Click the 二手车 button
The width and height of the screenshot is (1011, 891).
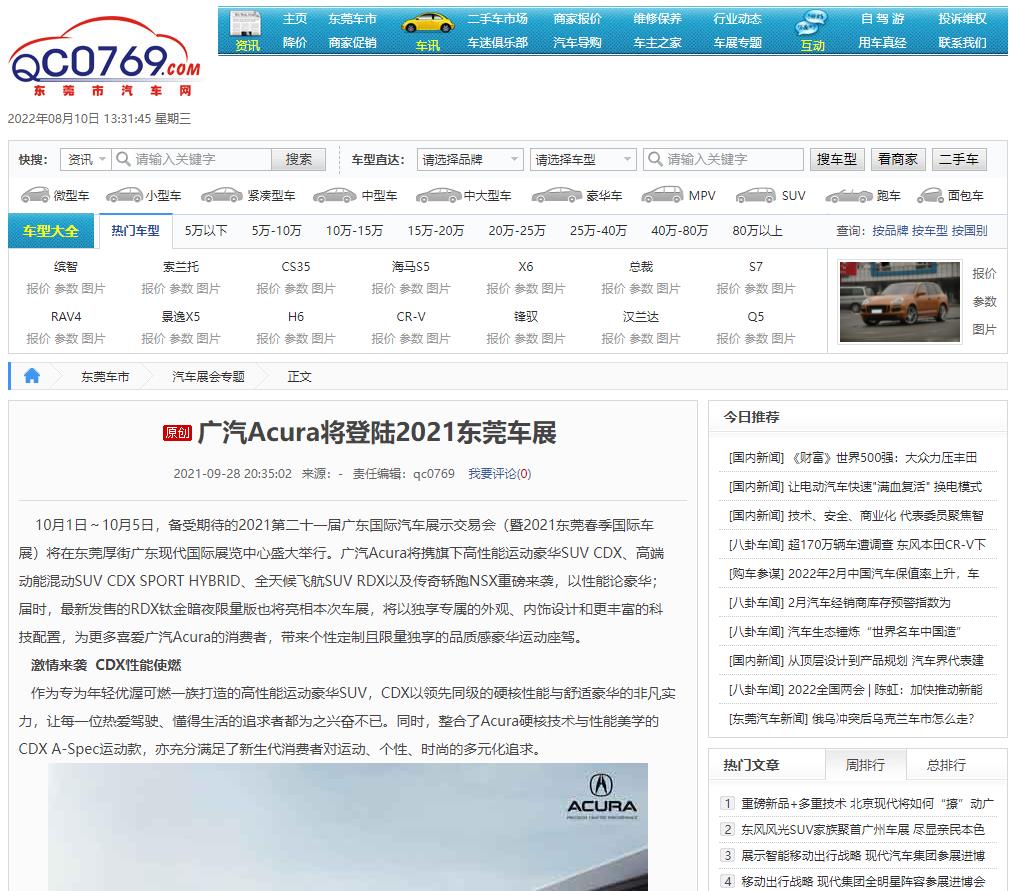[x=959, y=159]
